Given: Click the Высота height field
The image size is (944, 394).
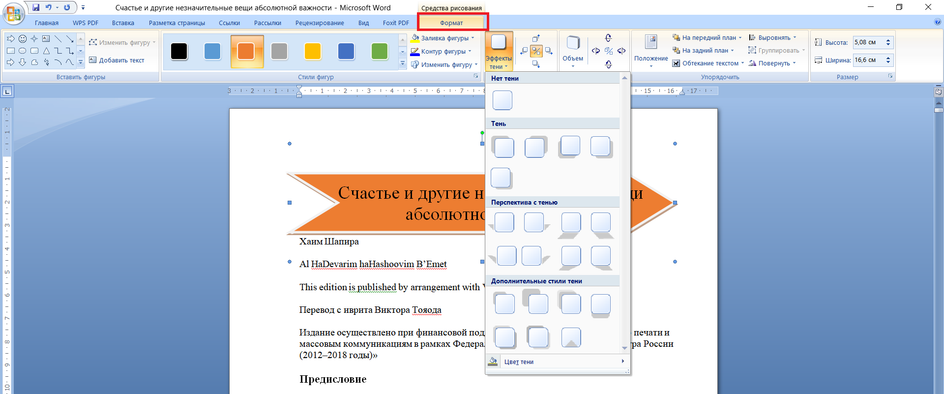Looking at the screenshot, I should click(x=872, y=43).
